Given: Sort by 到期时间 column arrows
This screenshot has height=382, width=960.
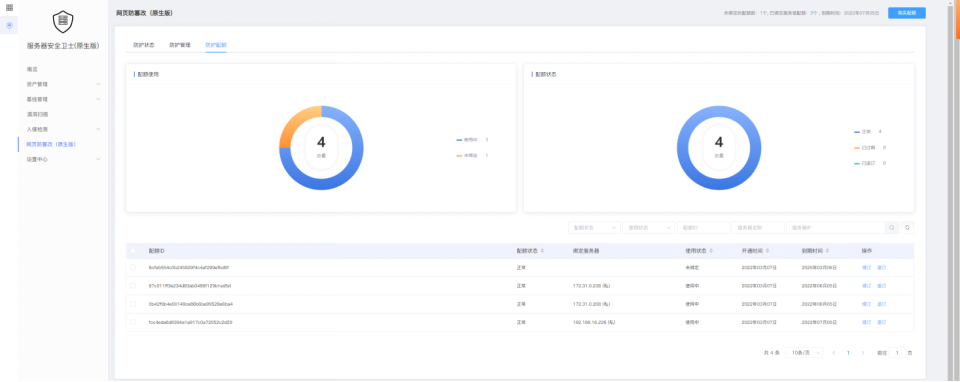Looking at the screenshot, I should pos(828,251).
